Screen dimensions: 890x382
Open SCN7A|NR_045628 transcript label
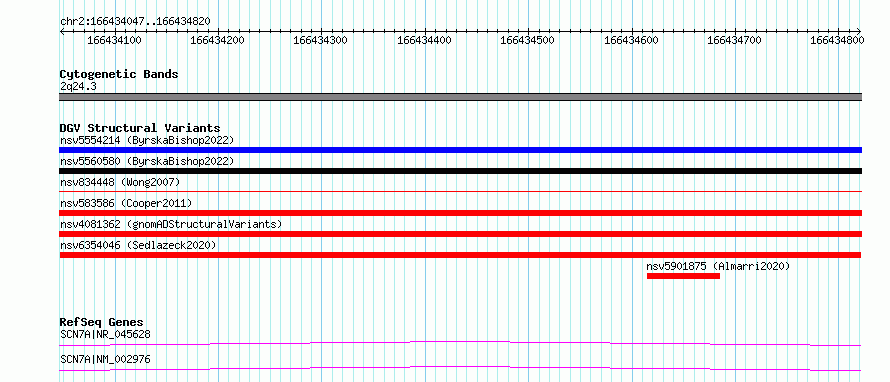point(106,334)
